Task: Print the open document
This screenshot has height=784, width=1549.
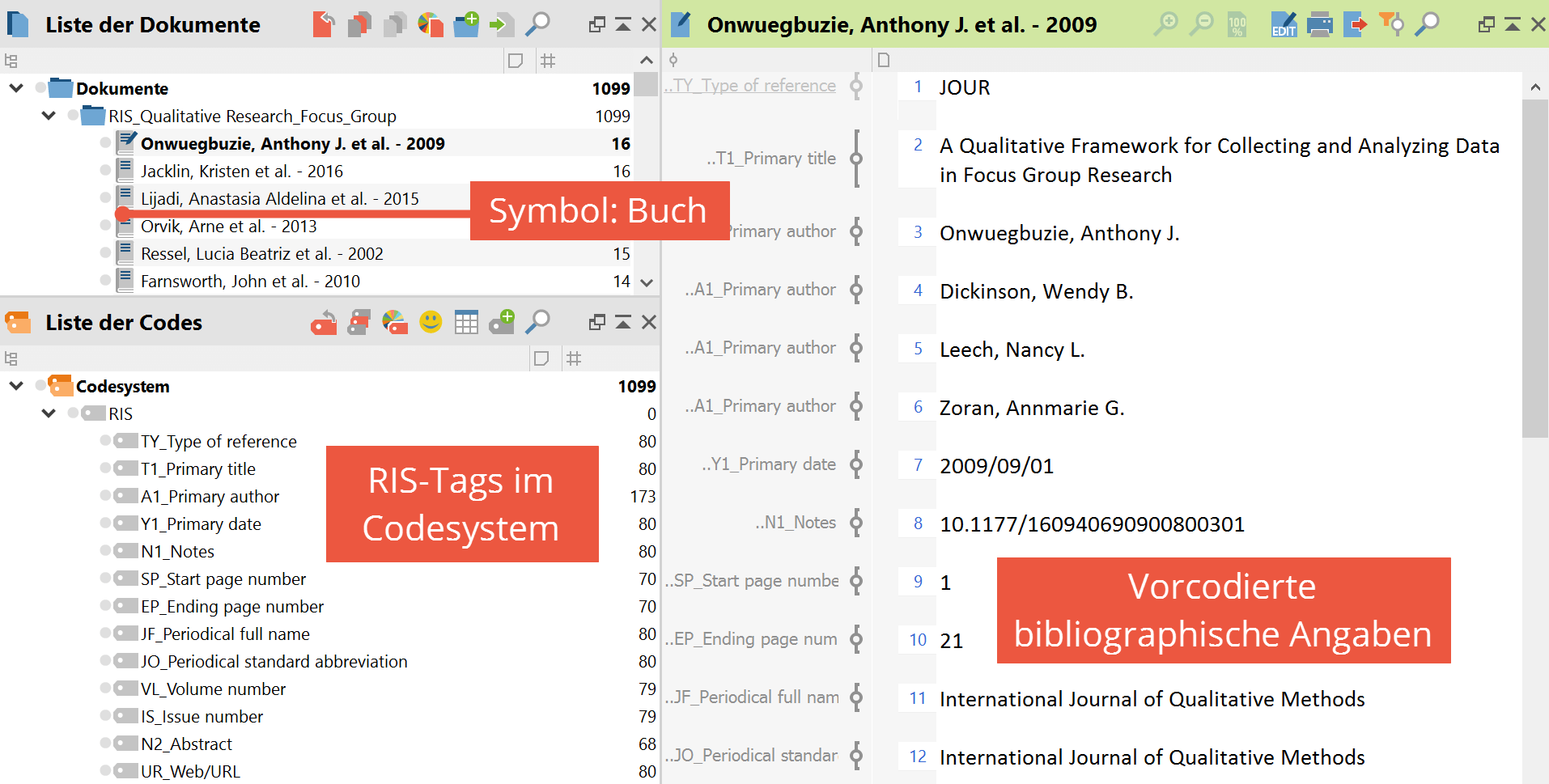Action: pyautogui.click(x=1320, y=24)
